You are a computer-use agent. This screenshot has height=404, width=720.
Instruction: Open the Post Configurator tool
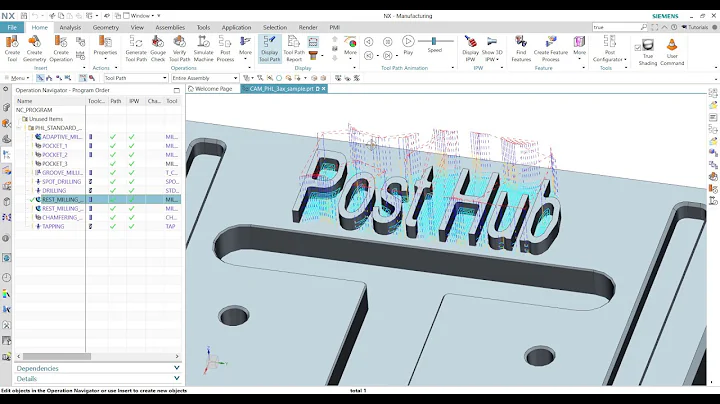[x=609, y=49]
